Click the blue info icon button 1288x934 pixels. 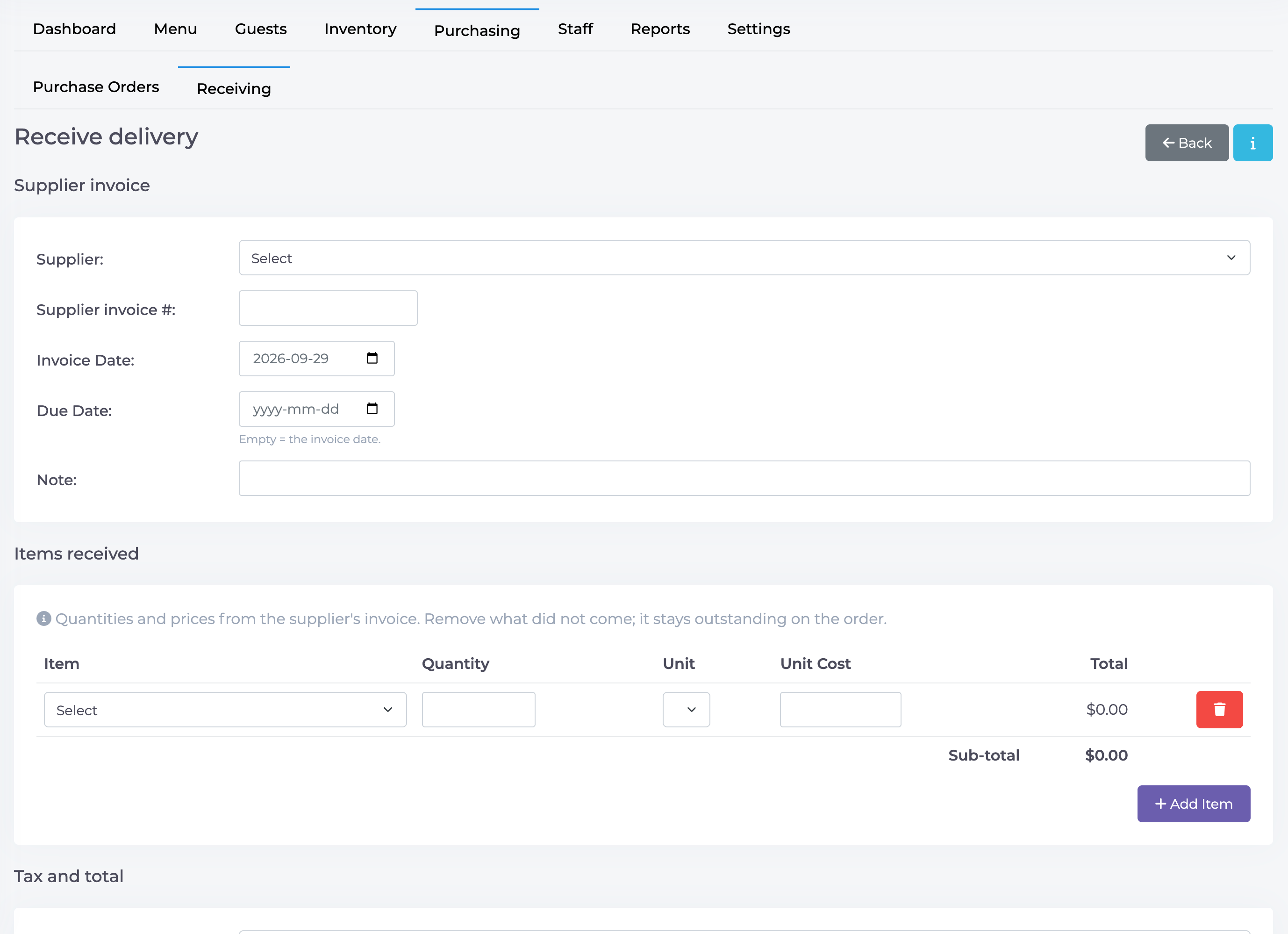tap(1252, 143)
